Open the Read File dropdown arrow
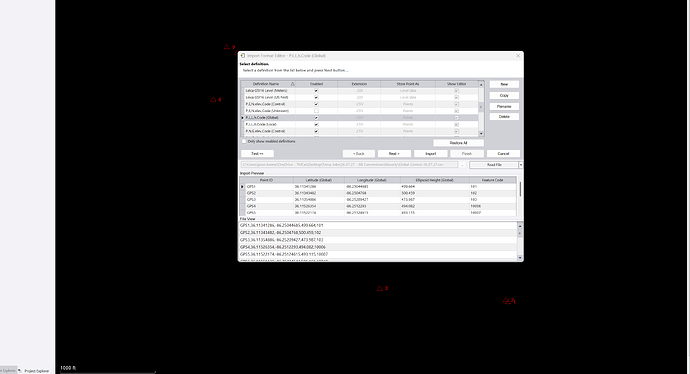Image resolution: width=690 pixels, height=374 pixels. [x=521, y=165]
